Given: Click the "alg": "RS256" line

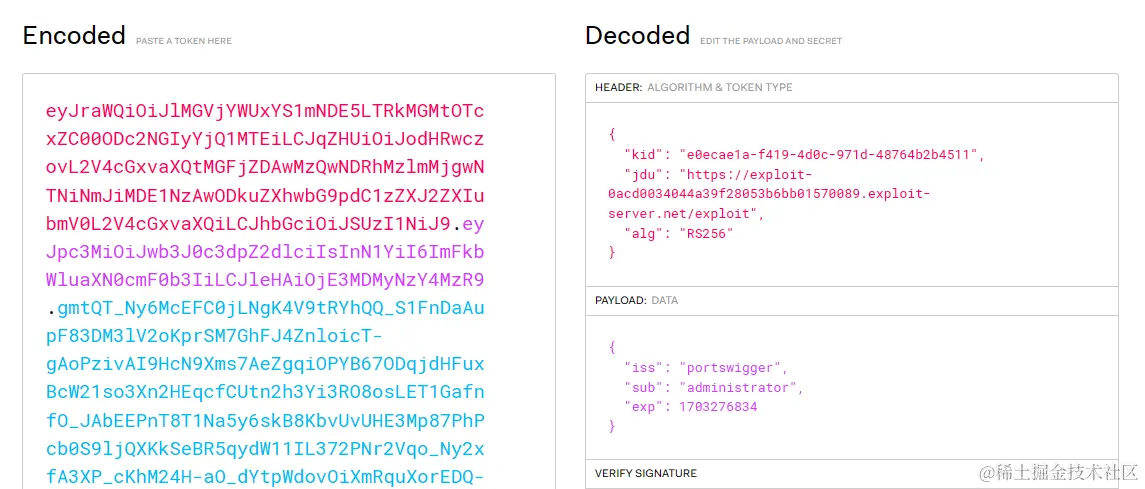Looking at the screenshot, I should coord(678,234).
